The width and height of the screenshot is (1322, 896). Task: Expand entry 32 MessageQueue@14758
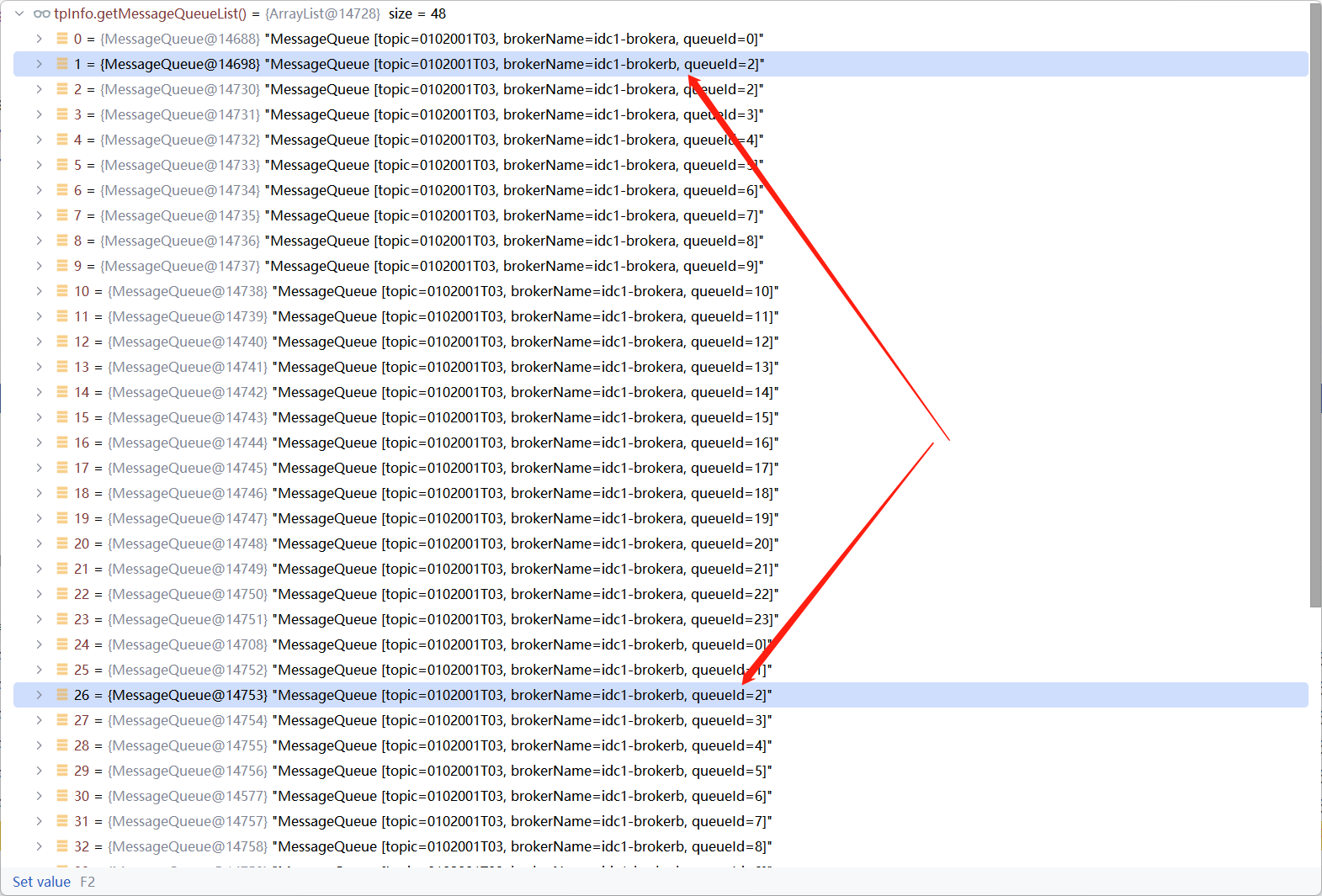pos(39,846)
